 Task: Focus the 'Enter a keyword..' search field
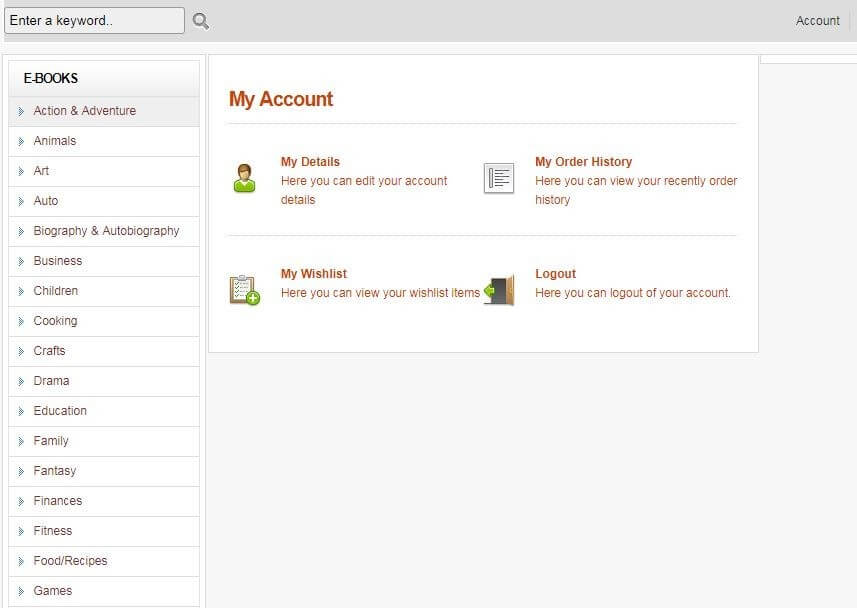95,21
